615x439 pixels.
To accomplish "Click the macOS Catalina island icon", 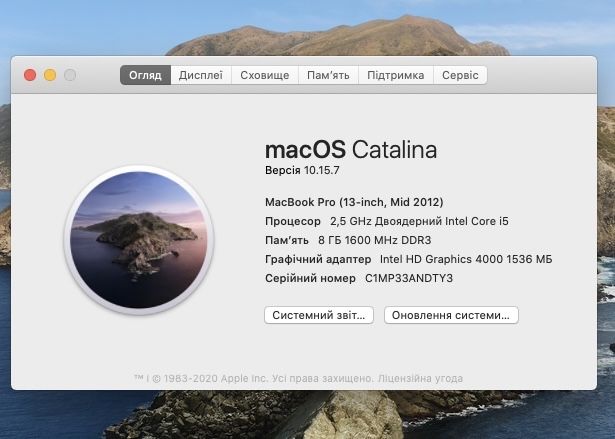I will coord(139,240).
